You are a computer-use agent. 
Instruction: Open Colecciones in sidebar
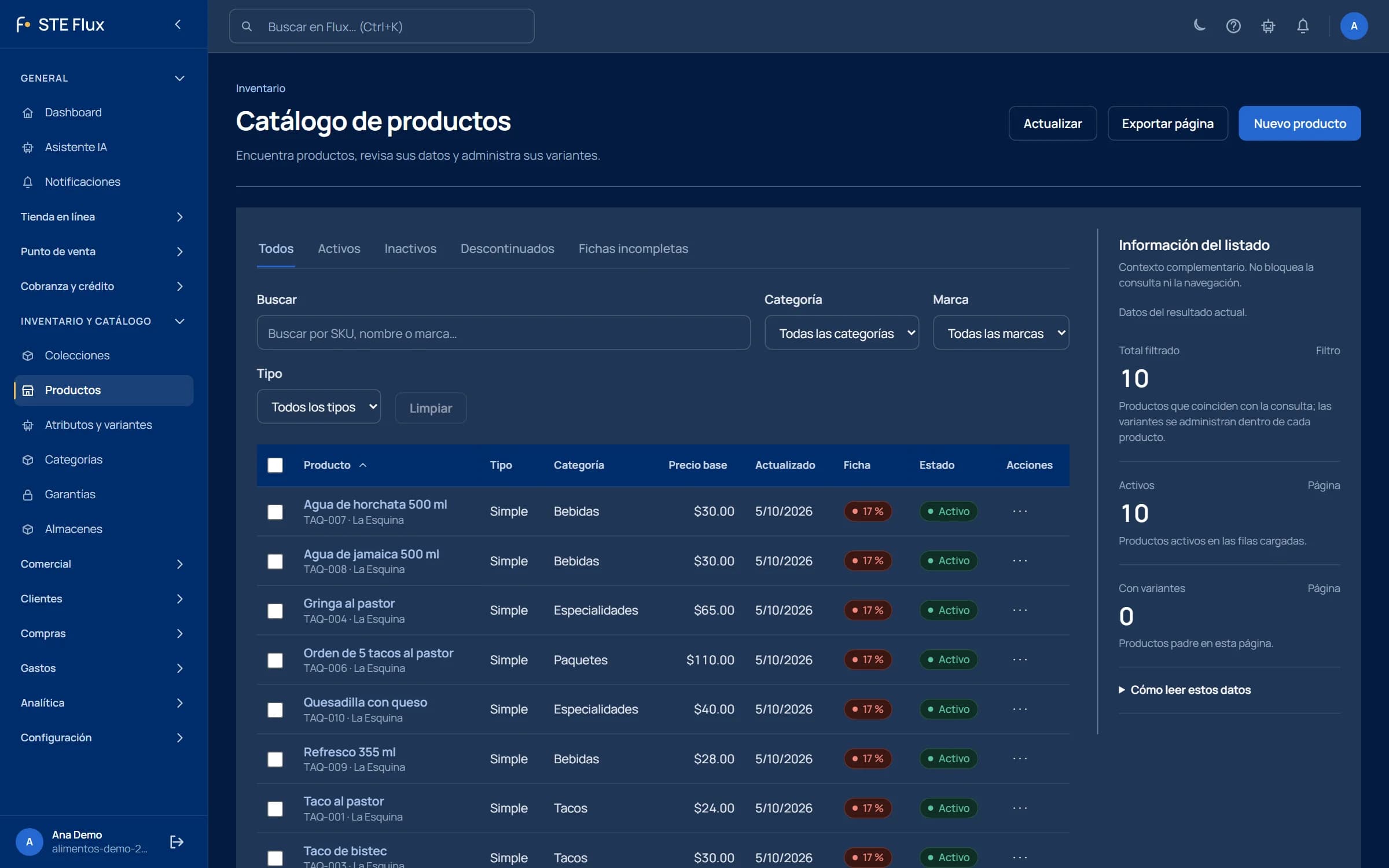click(104, 355)
